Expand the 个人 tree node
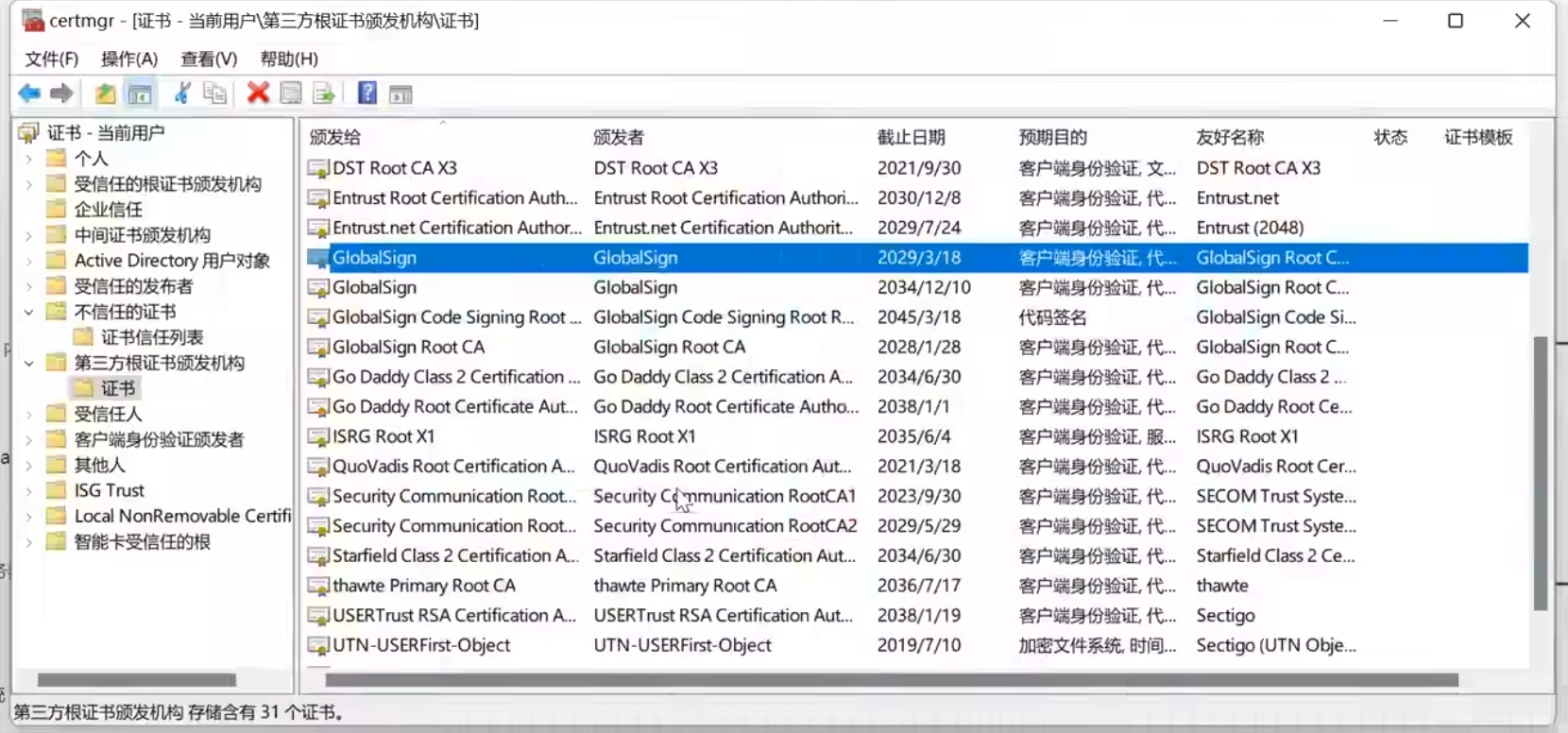The image size is (1568, 733). point(29,159)
